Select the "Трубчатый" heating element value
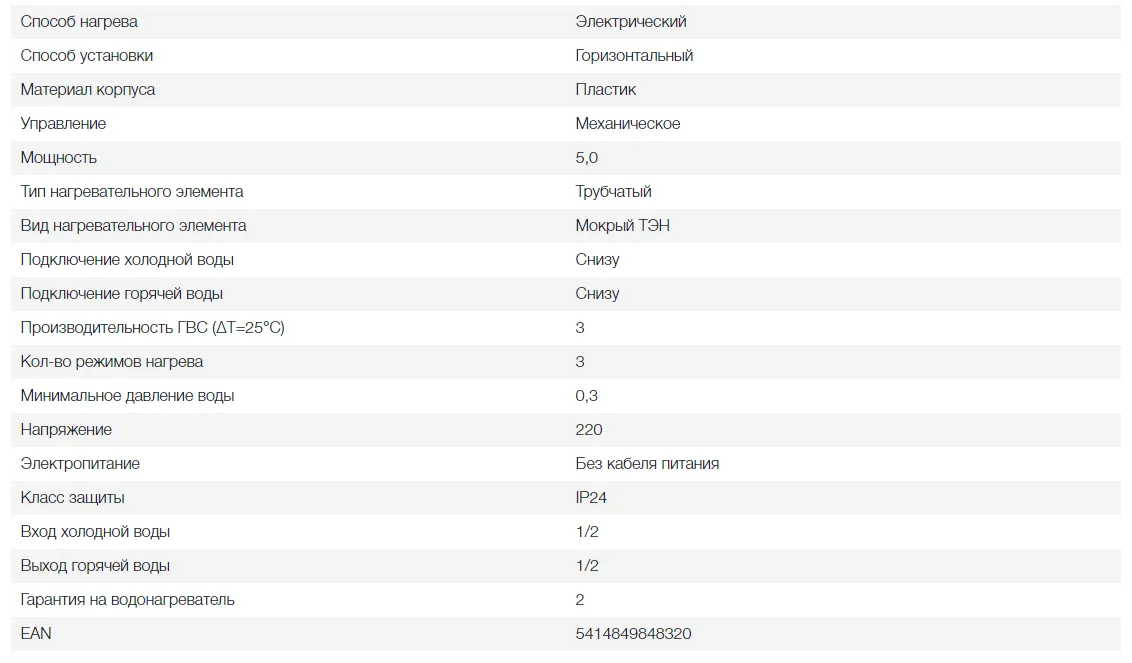The width and height of the screenshot is (1132, 663). [614, 192]
